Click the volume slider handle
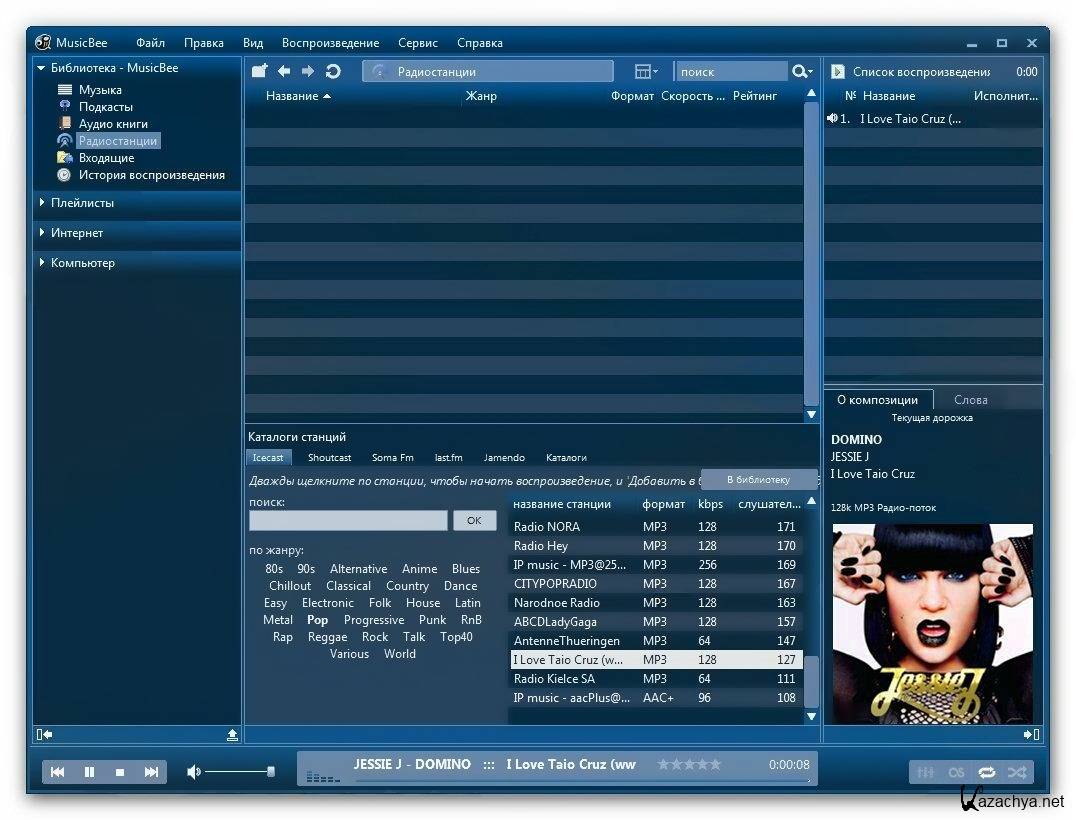This screenshot has height=820, width=1076. (270, 772)
